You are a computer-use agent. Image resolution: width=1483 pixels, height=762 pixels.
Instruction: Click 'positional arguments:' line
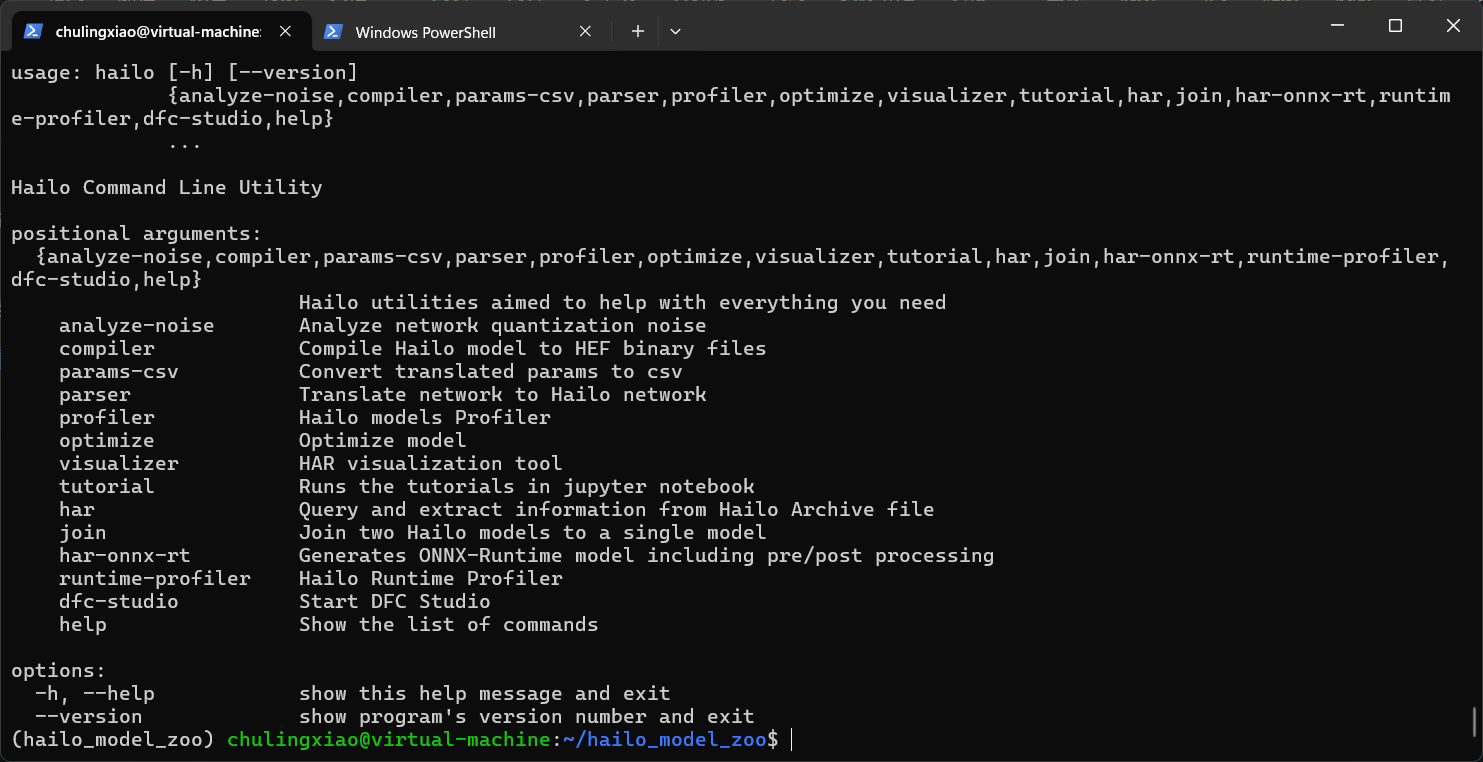tap(136, 233)
